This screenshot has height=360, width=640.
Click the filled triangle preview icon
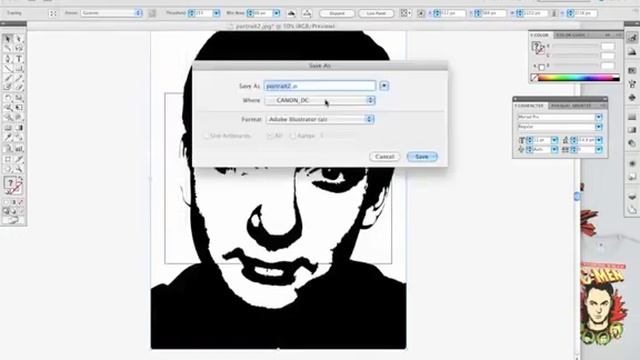[x=291, y=13]
